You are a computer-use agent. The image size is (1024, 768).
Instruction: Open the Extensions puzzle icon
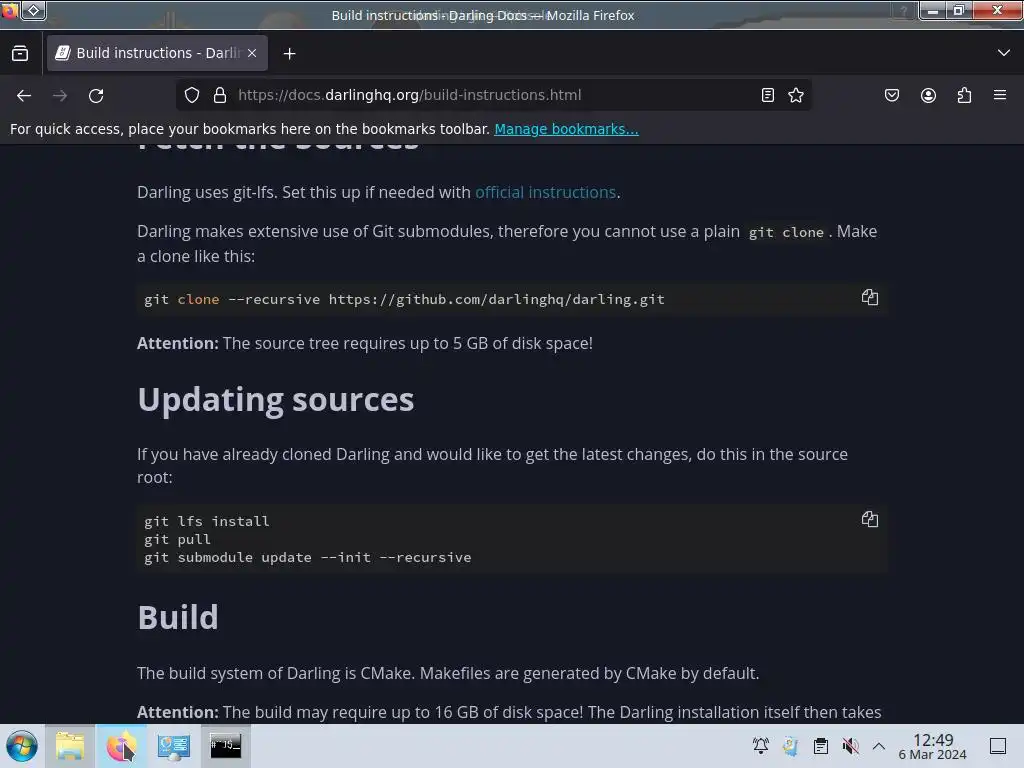tap(964, 95)
